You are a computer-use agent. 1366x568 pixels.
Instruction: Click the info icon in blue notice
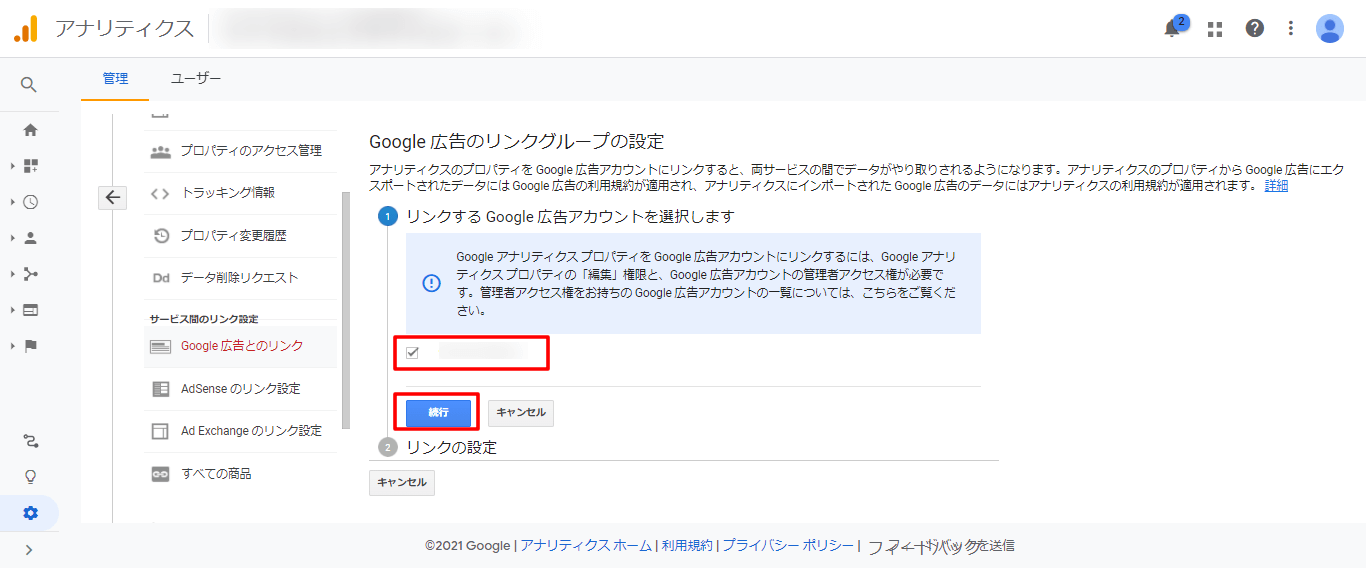(x=431, y=283)
